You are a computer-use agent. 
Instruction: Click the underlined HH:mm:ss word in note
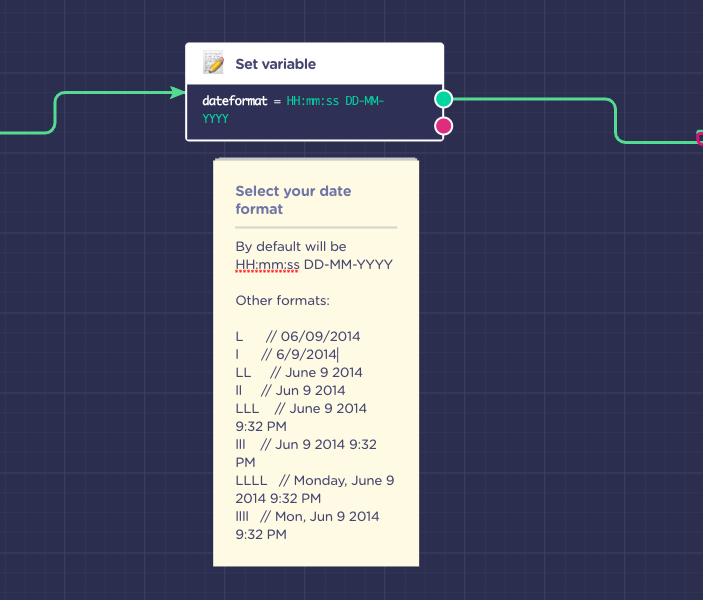[x=267, y=265]
